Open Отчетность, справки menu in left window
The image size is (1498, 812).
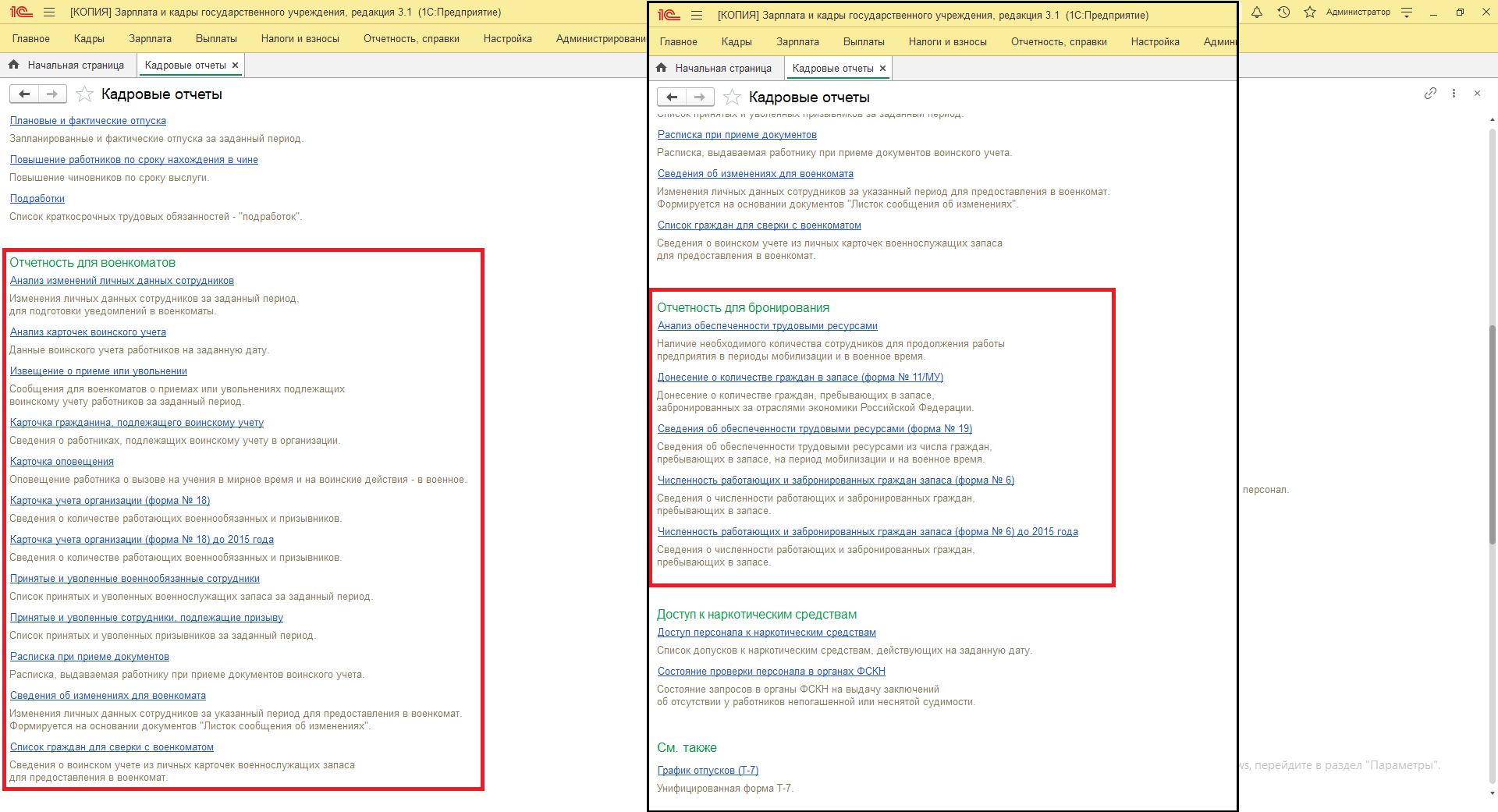(411, 39)
